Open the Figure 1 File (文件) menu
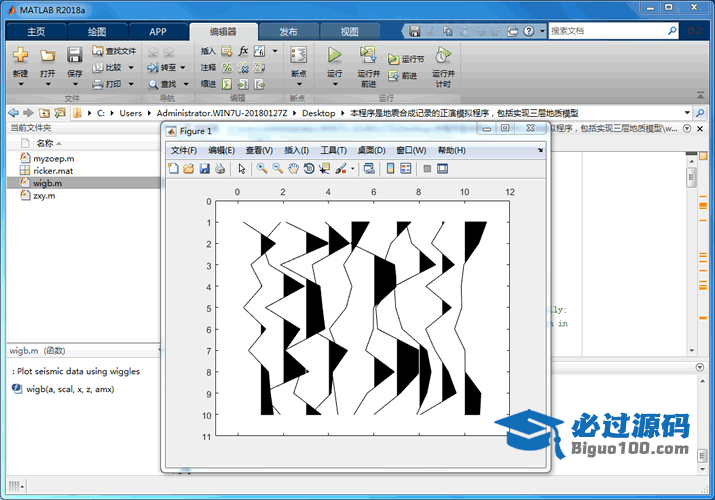The height and width of the screenshot is (500, 715). pos(184,150)
